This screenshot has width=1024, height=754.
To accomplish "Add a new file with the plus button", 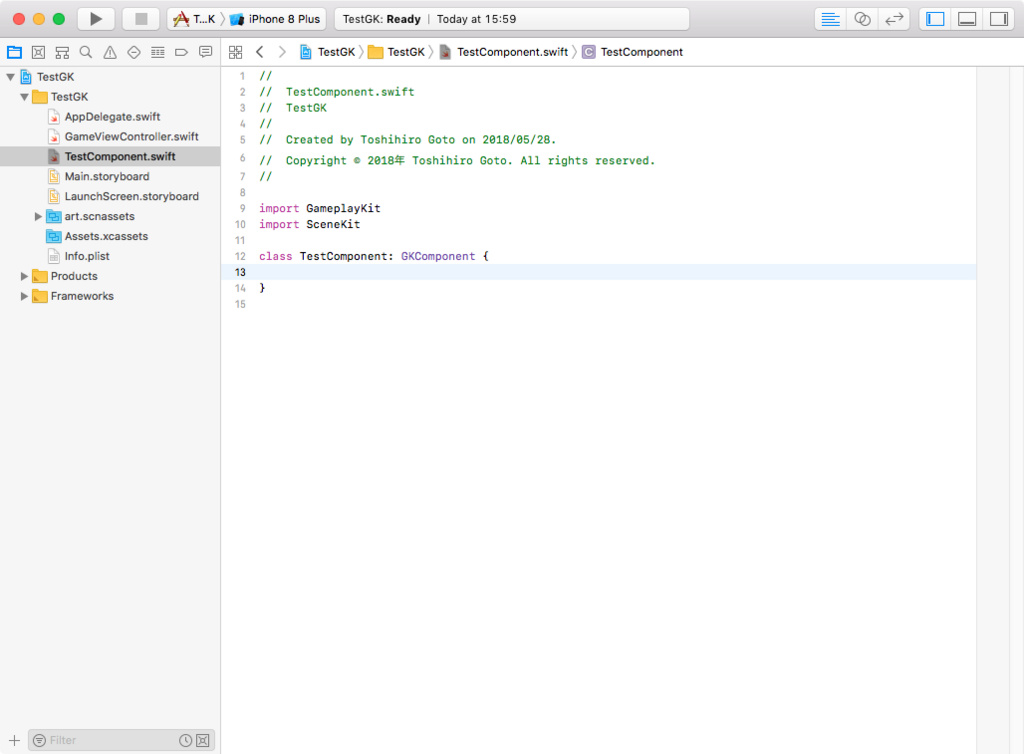I will click(x=14, y=740).
